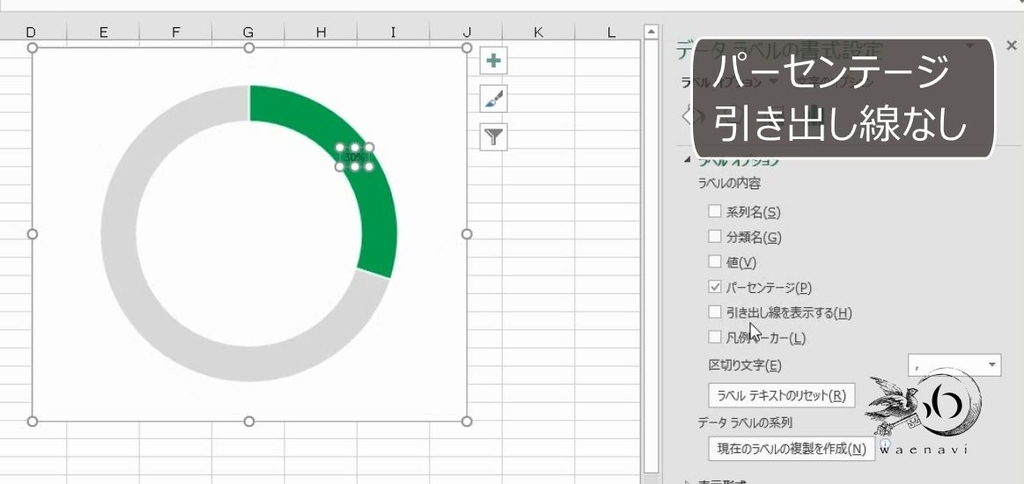Click the chart's left-middle resize handle
The image size is (1024, 484).
click(x=32, y=234)
